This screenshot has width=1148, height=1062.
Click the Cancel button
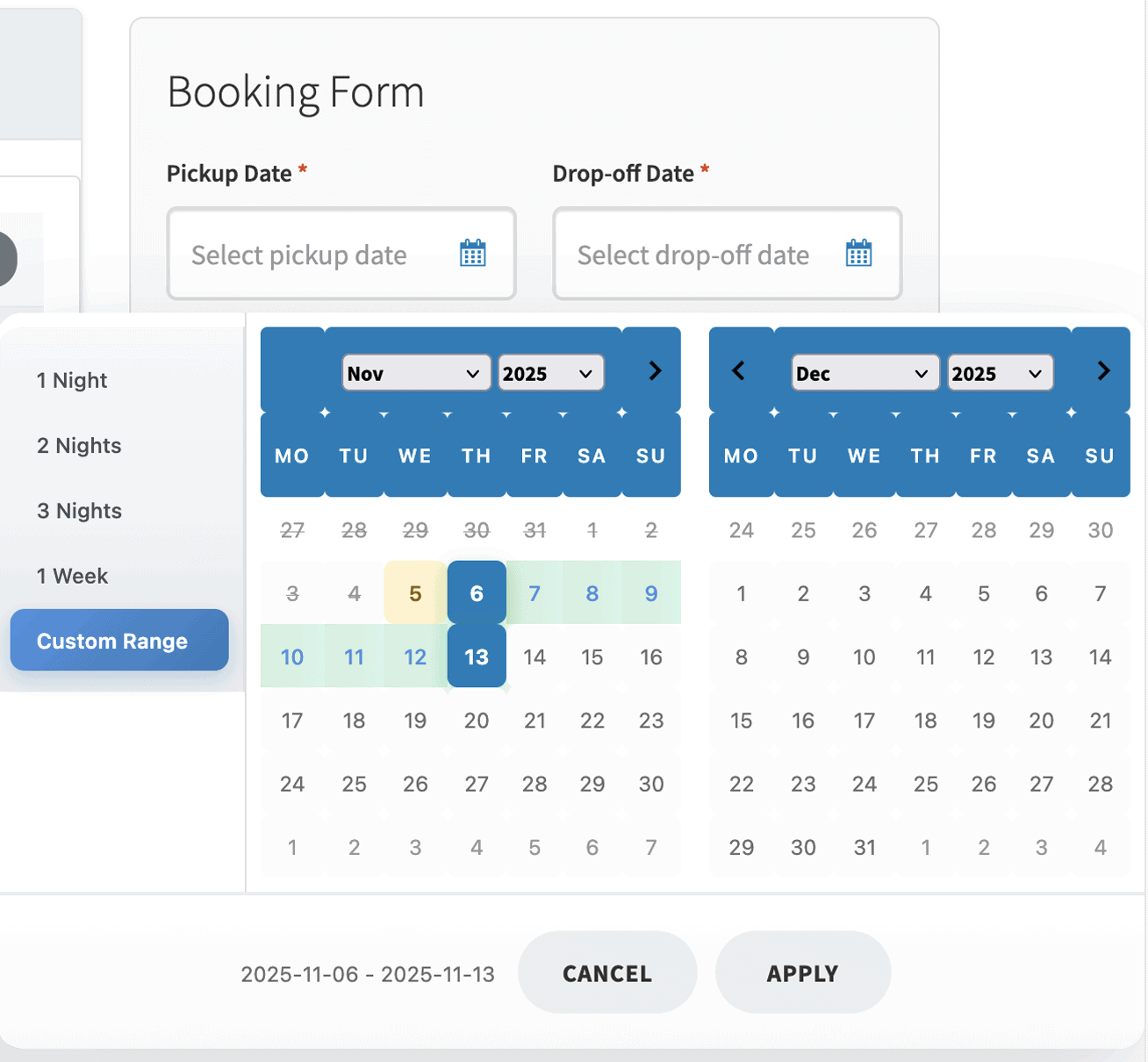(x=606, y=972)
